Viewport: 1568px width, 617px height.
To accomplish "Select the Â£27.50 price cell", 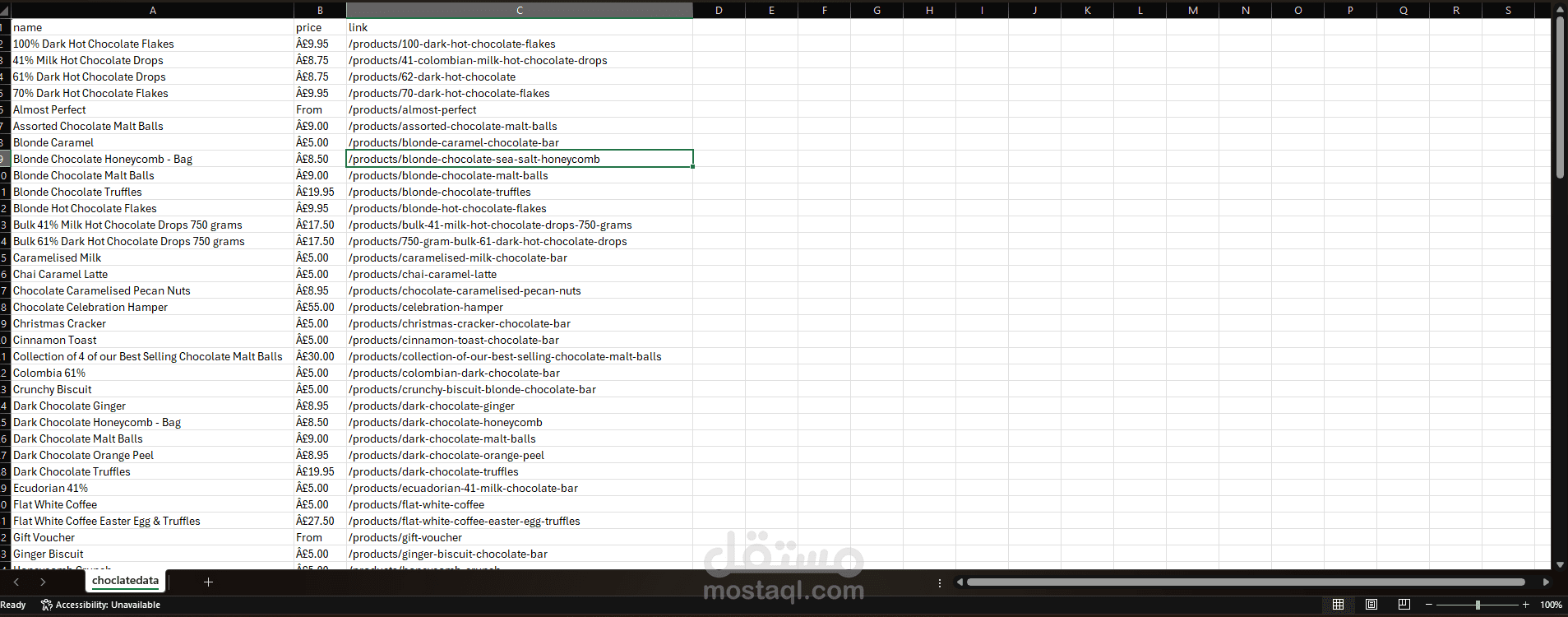I will click(320, 521).
